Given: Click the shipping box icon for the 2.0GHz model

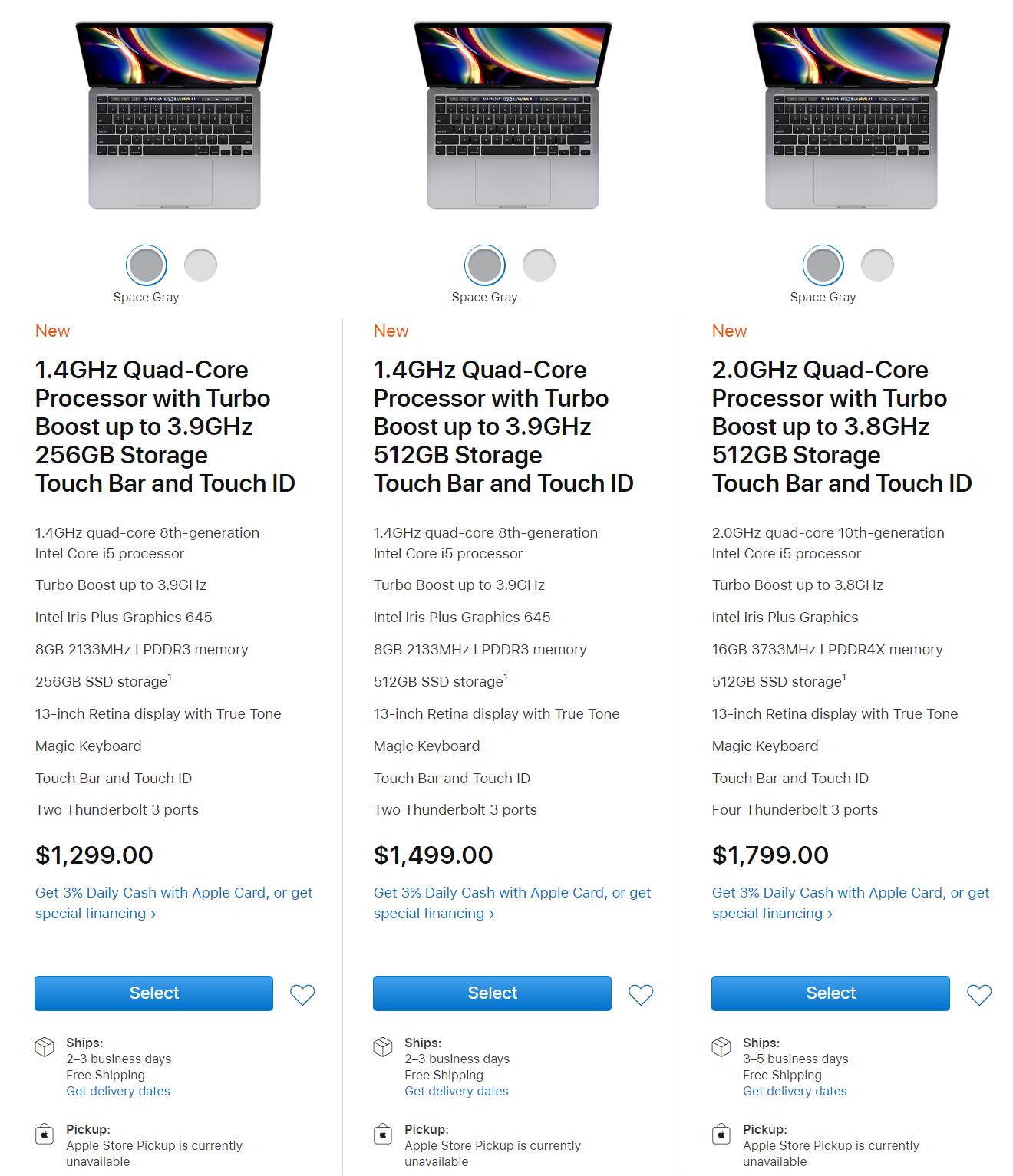Looking at the screenshot, I should click(x=721, y=1045).
